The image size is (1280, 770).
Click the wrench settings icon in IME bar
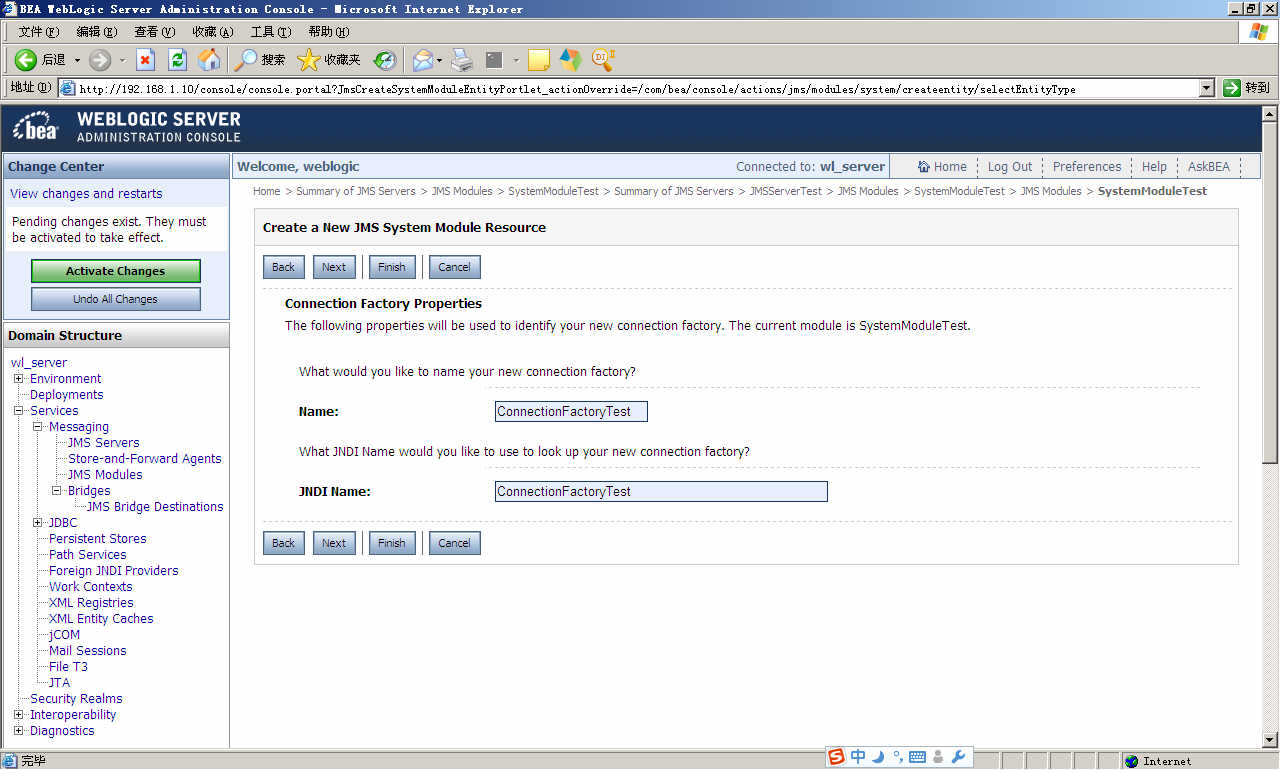pos(957,757)
